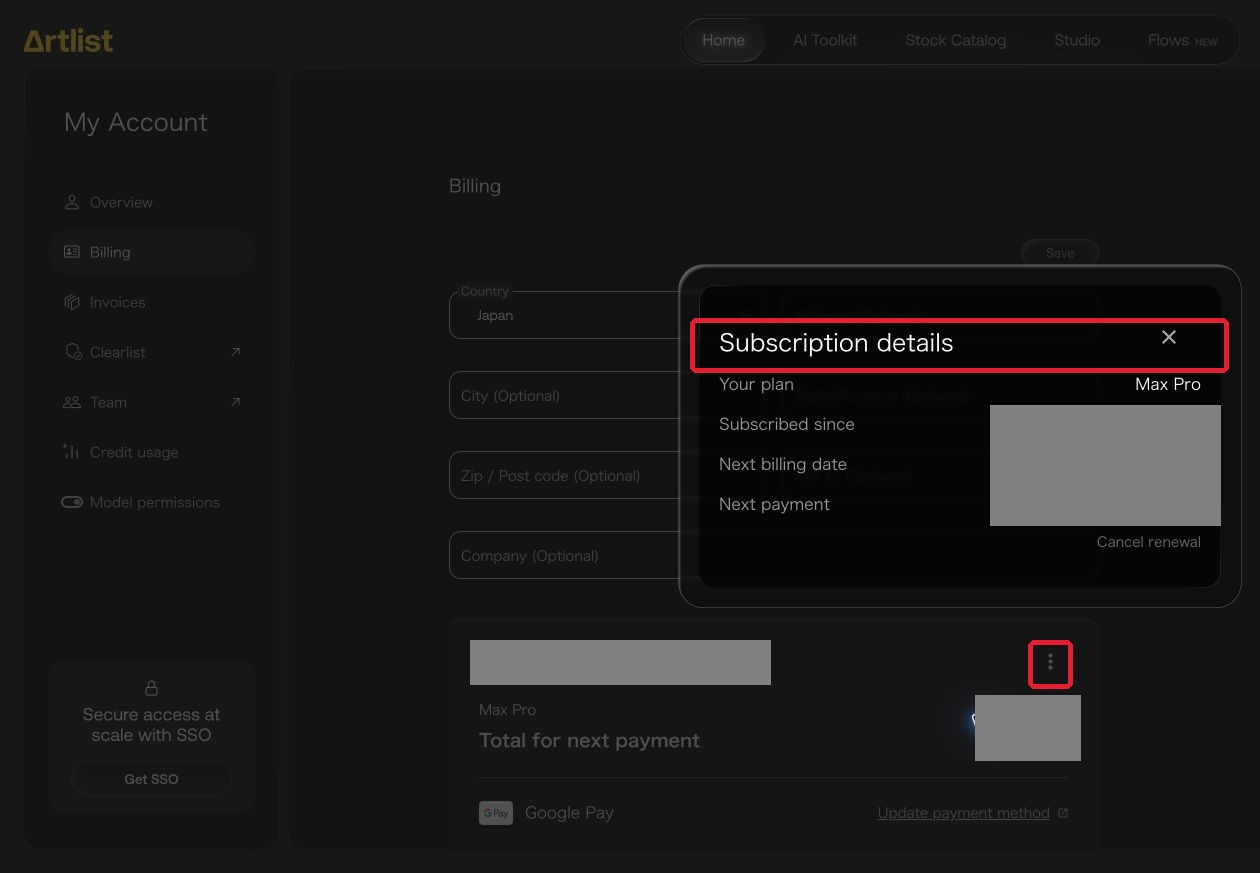This screenshot has height=873, width=1260.
Task: Open the Country dropdown showing Japan
Action: (x=564, y=315)
